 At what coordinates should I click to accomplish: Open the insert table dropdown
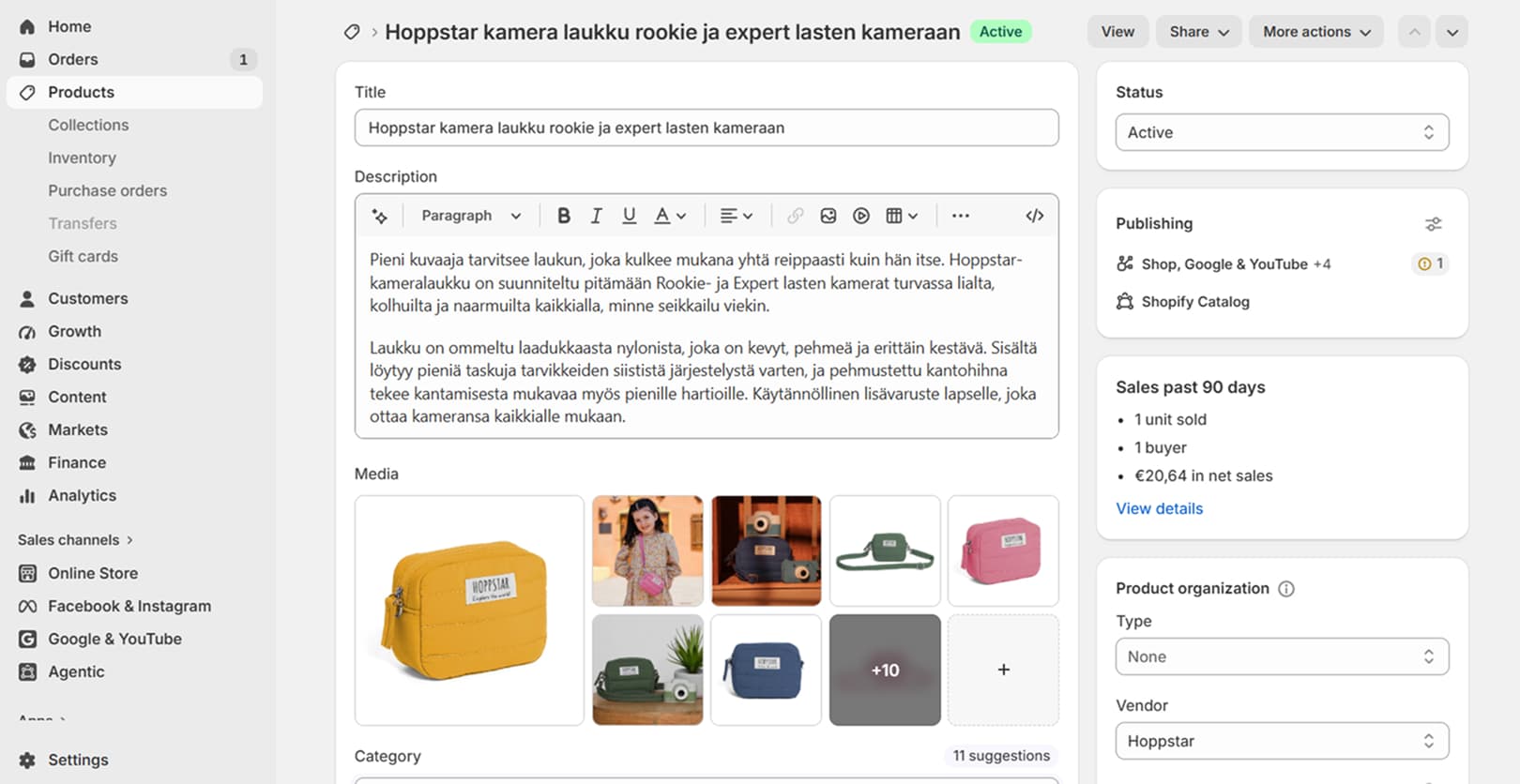coord(902,216)
